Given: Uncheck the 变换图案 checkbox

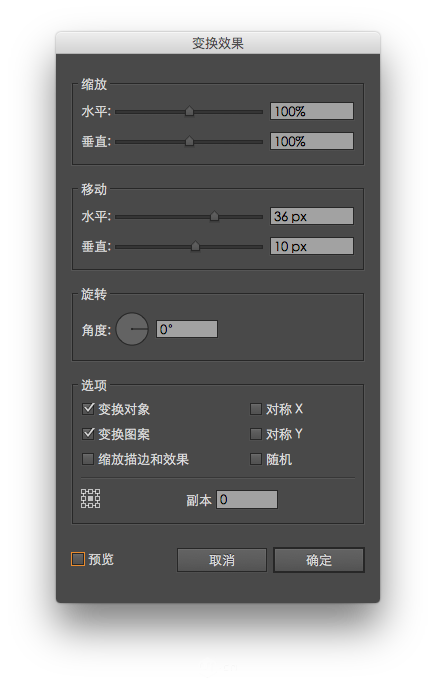Looking at the screenshot, I should [88, 433].
